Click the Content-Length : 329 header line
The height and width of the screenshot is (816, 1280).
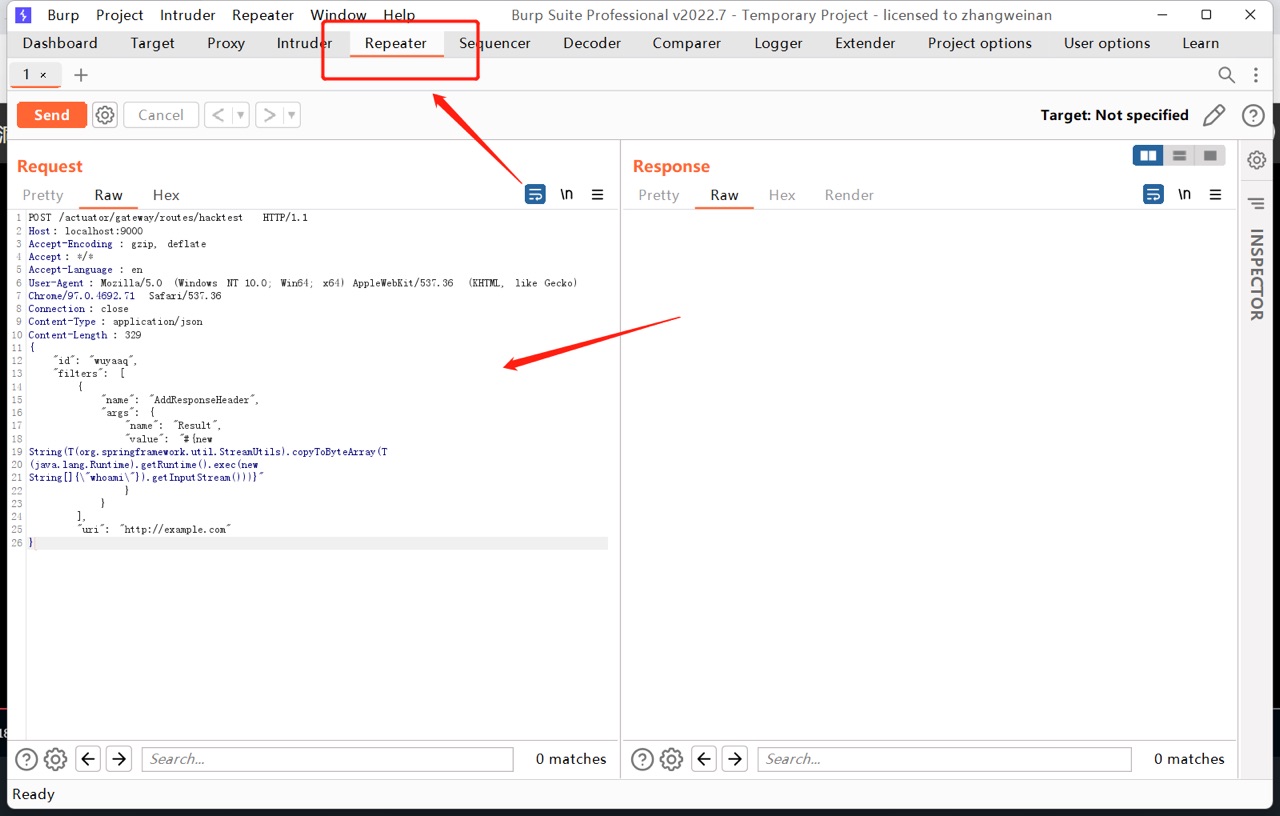point(85,335)
